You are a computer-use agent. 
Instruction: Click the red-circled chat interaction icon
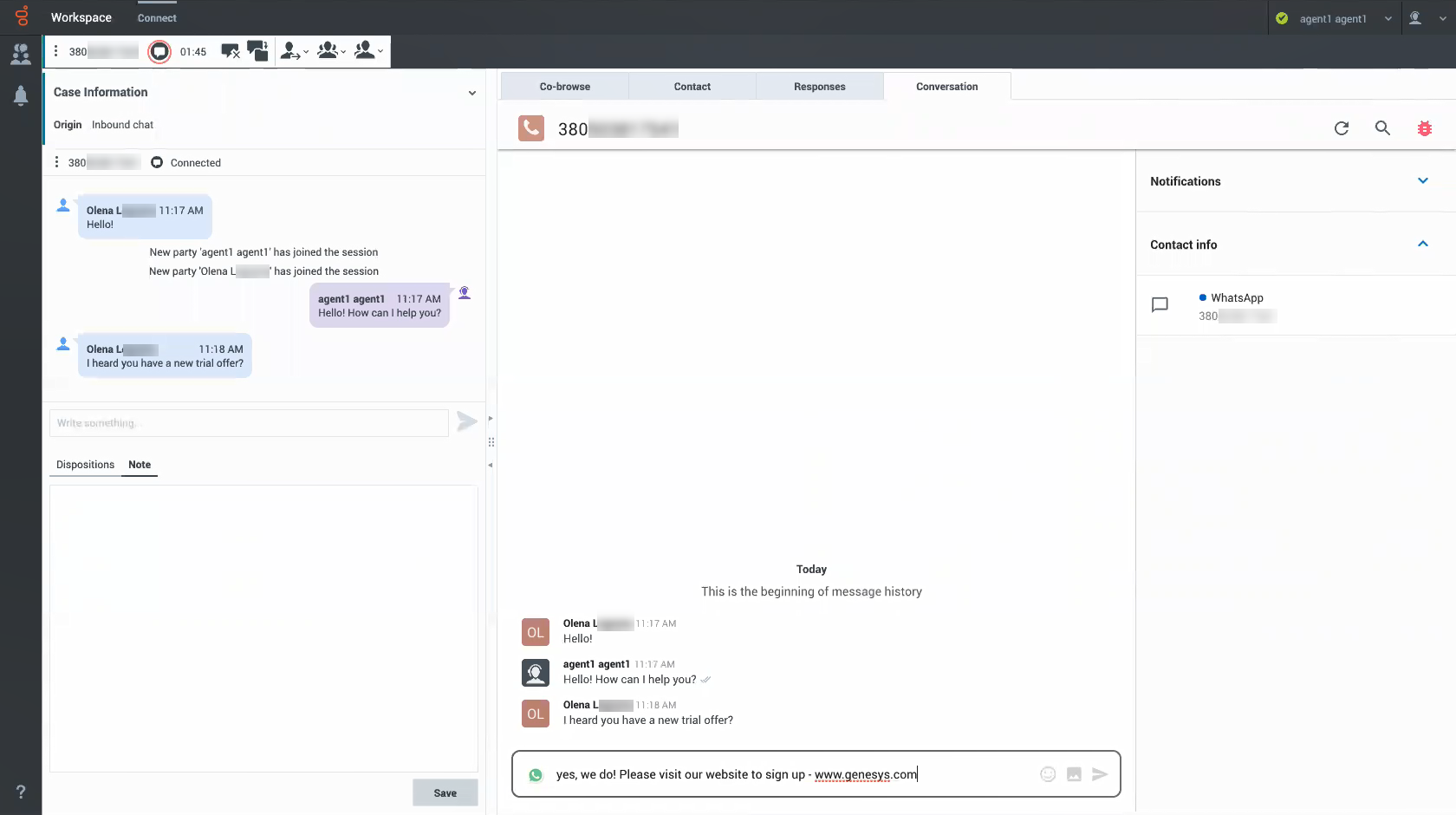[x=159, y=52]
